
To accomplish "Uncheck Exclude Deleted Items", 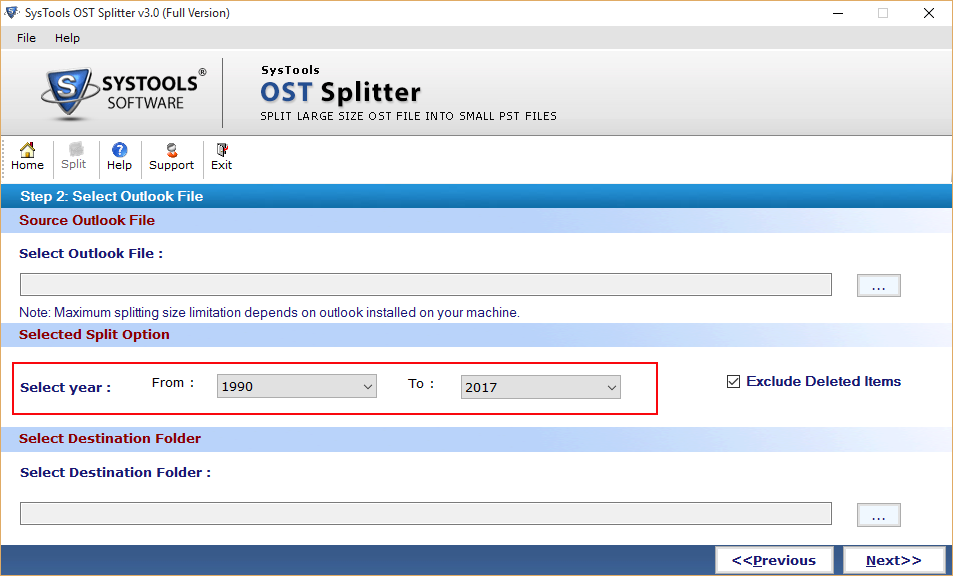I will coord(734,382).
